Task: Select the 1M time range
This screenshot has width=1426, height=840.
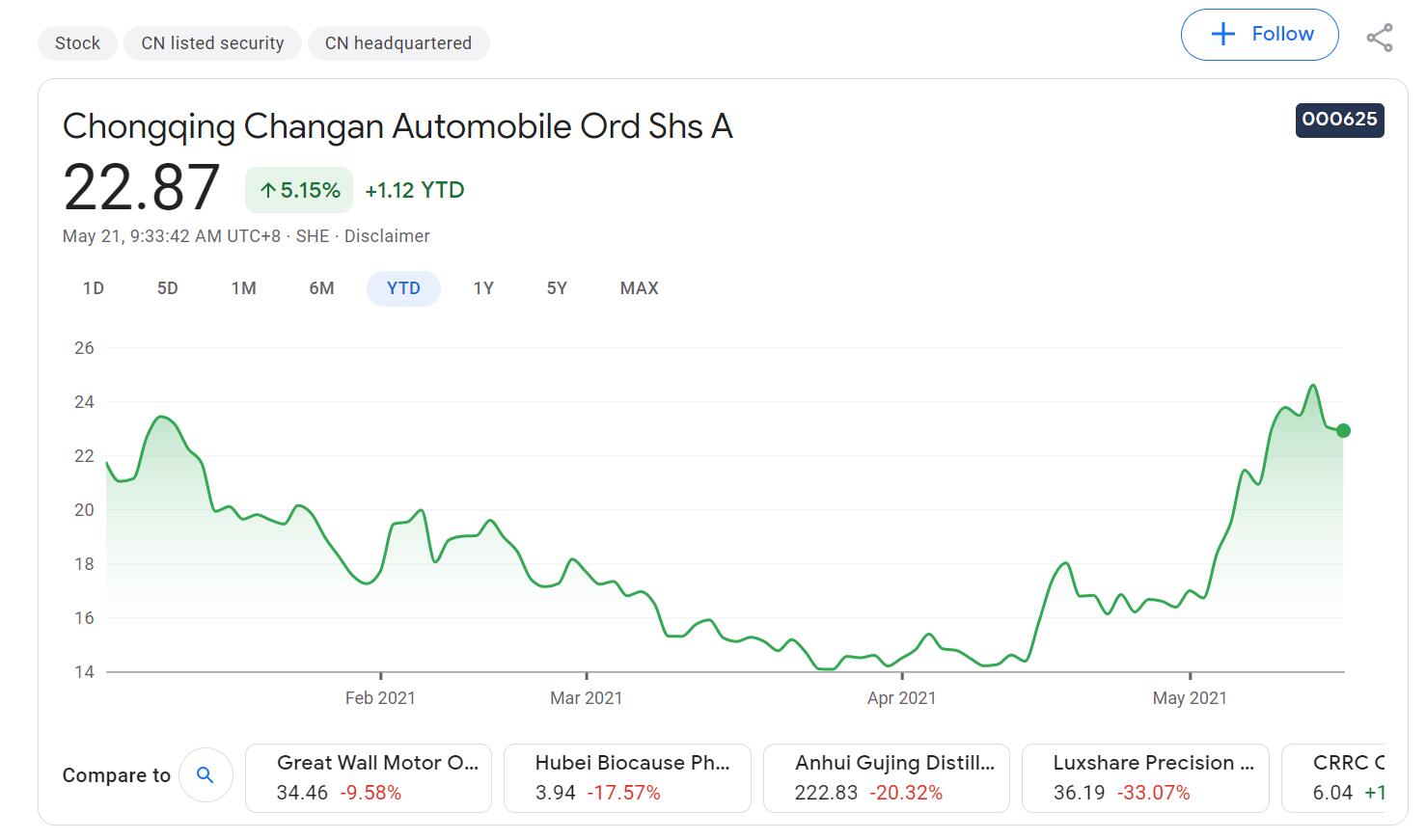Action: (x=244, y=287)
